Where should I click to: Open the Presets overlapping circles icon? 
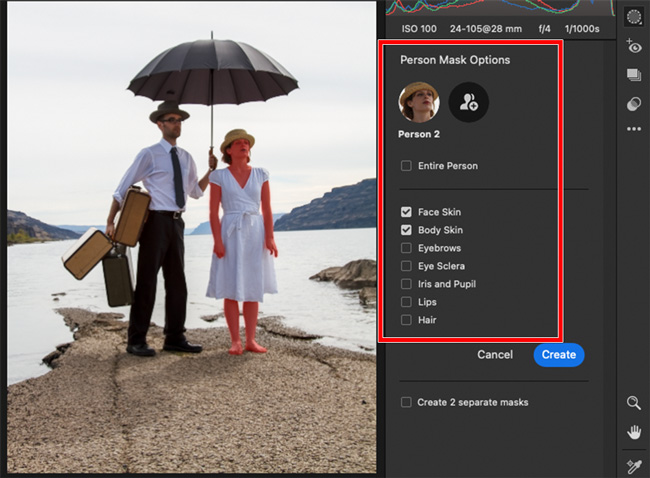click(634, 104)
